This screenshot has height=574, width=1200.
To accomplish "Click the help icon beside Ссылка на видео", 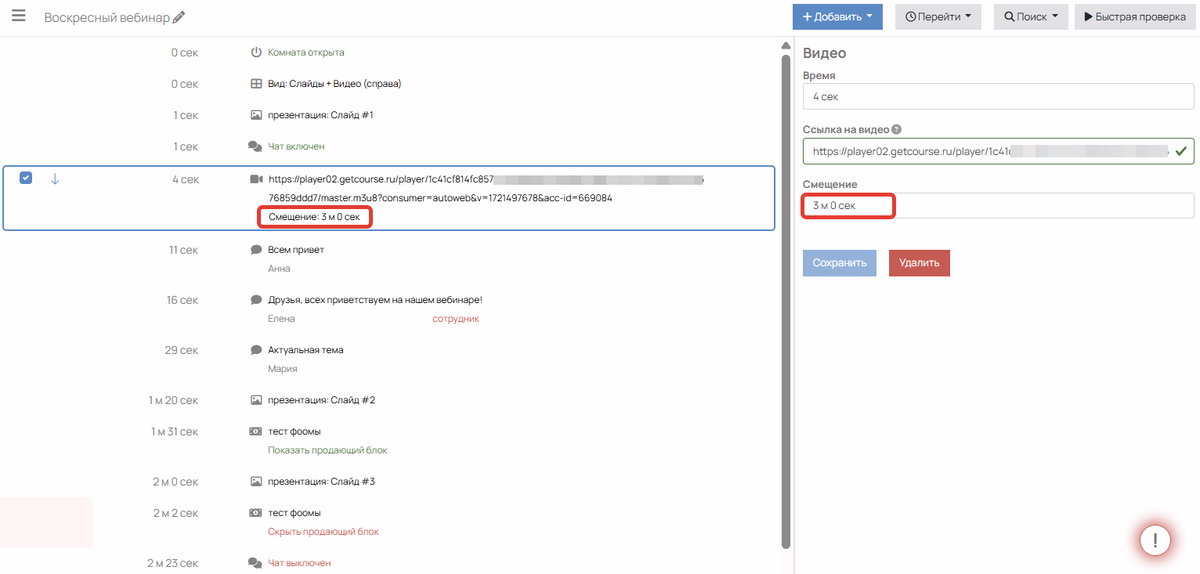I will (897, 129).
